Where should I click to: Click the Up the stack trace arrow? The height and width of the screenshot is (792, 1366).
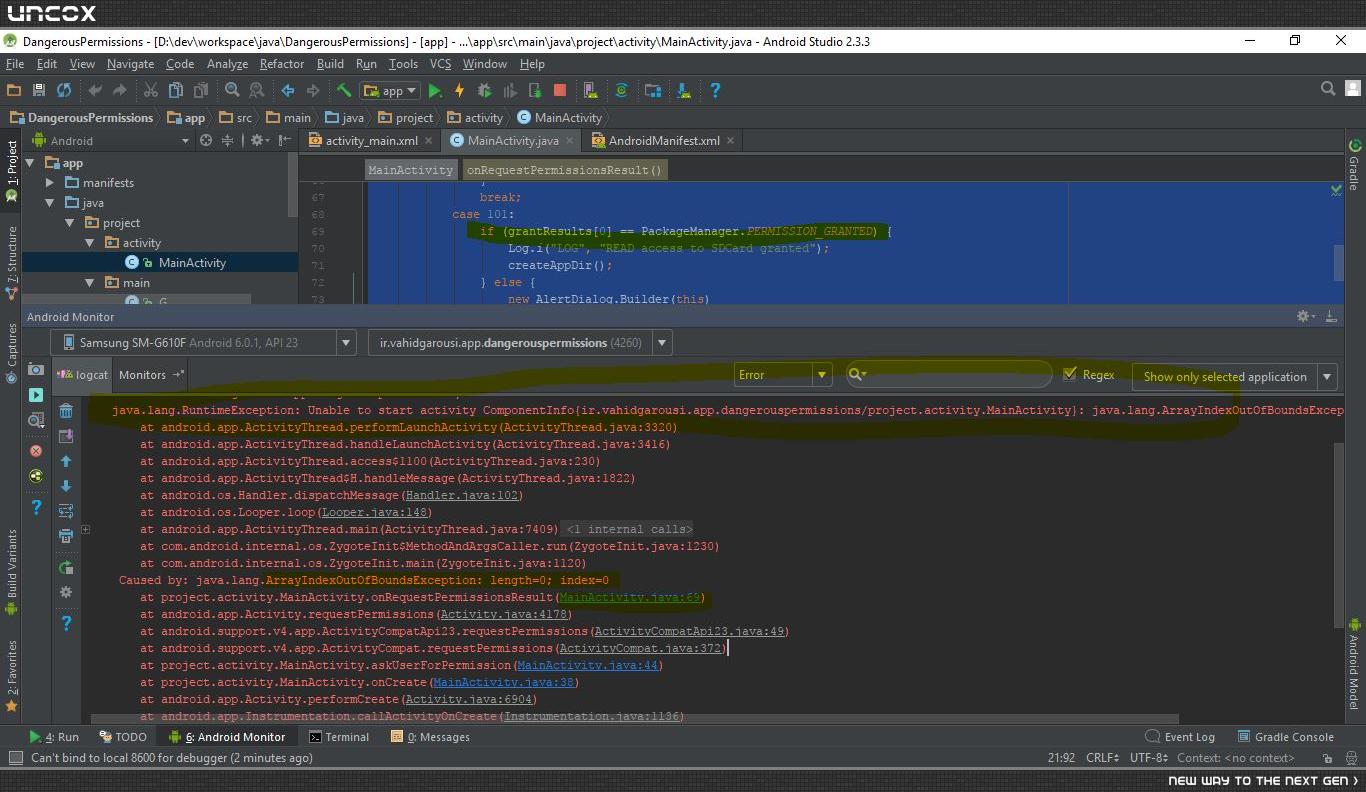coord(66,461)
